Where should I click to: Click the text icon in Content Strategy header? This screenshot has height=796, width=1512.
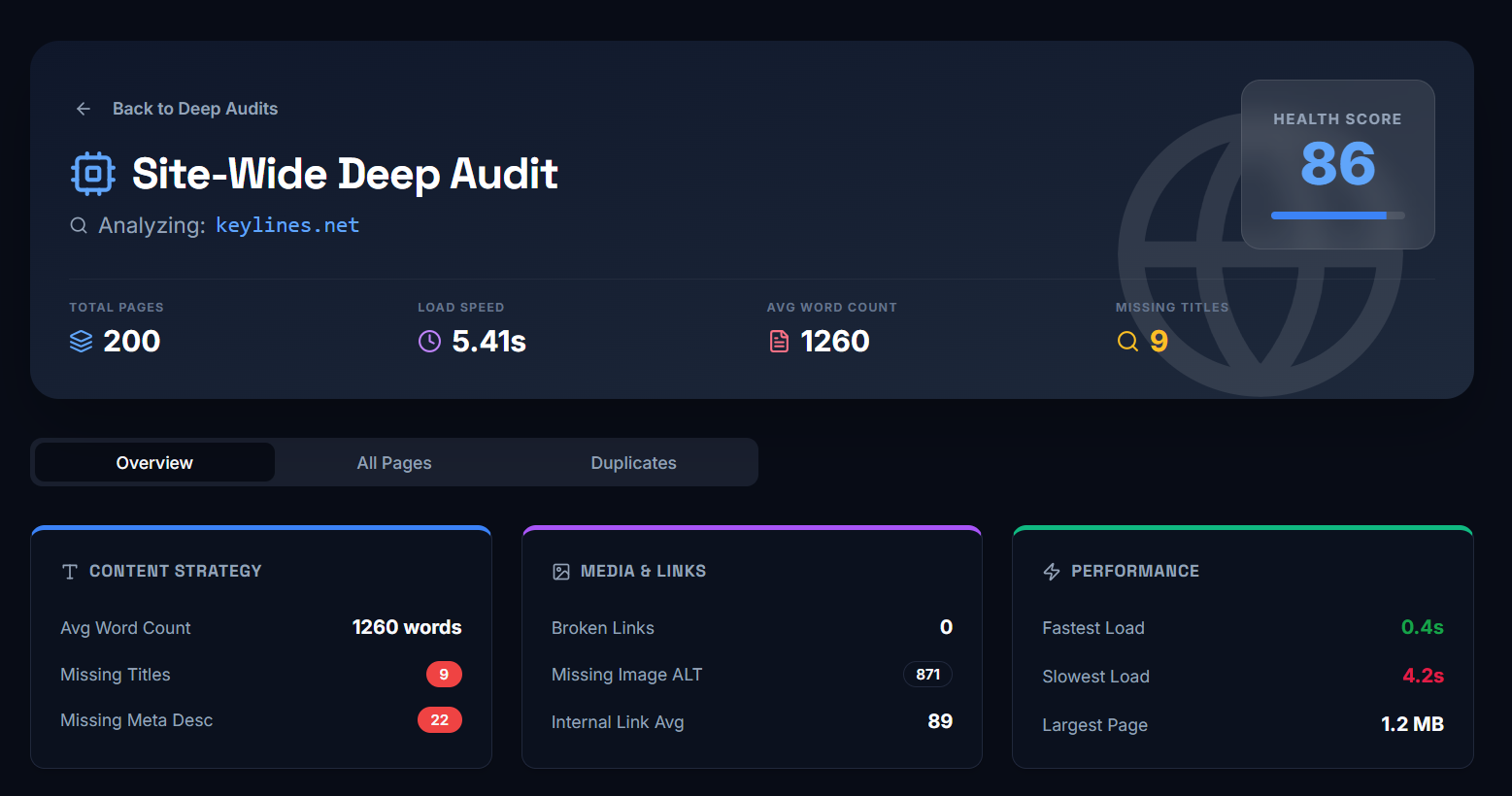click(70, 572)
